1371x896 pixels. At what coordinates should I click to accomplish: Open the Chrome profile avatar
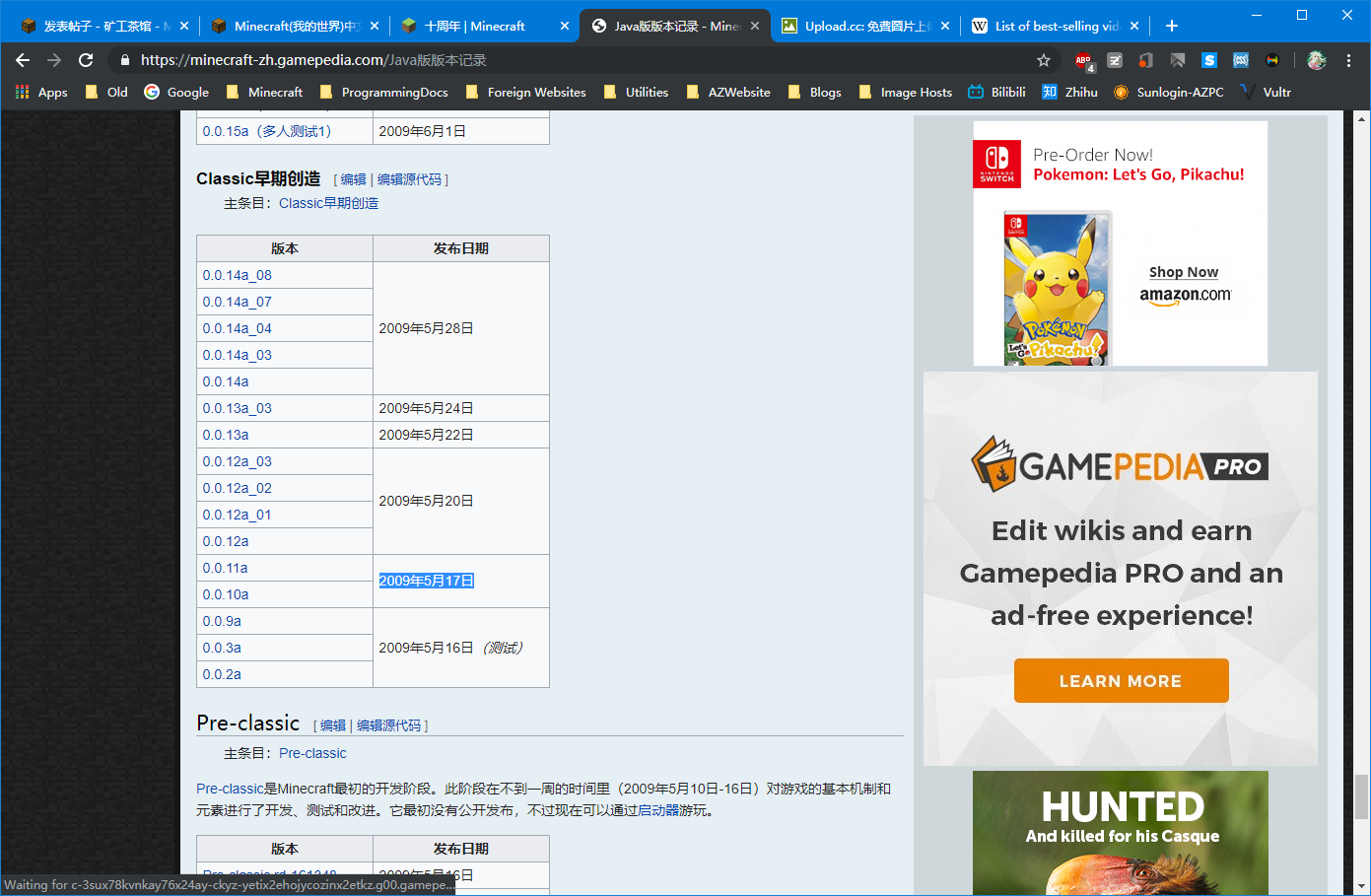click(x=1316, y=61)
